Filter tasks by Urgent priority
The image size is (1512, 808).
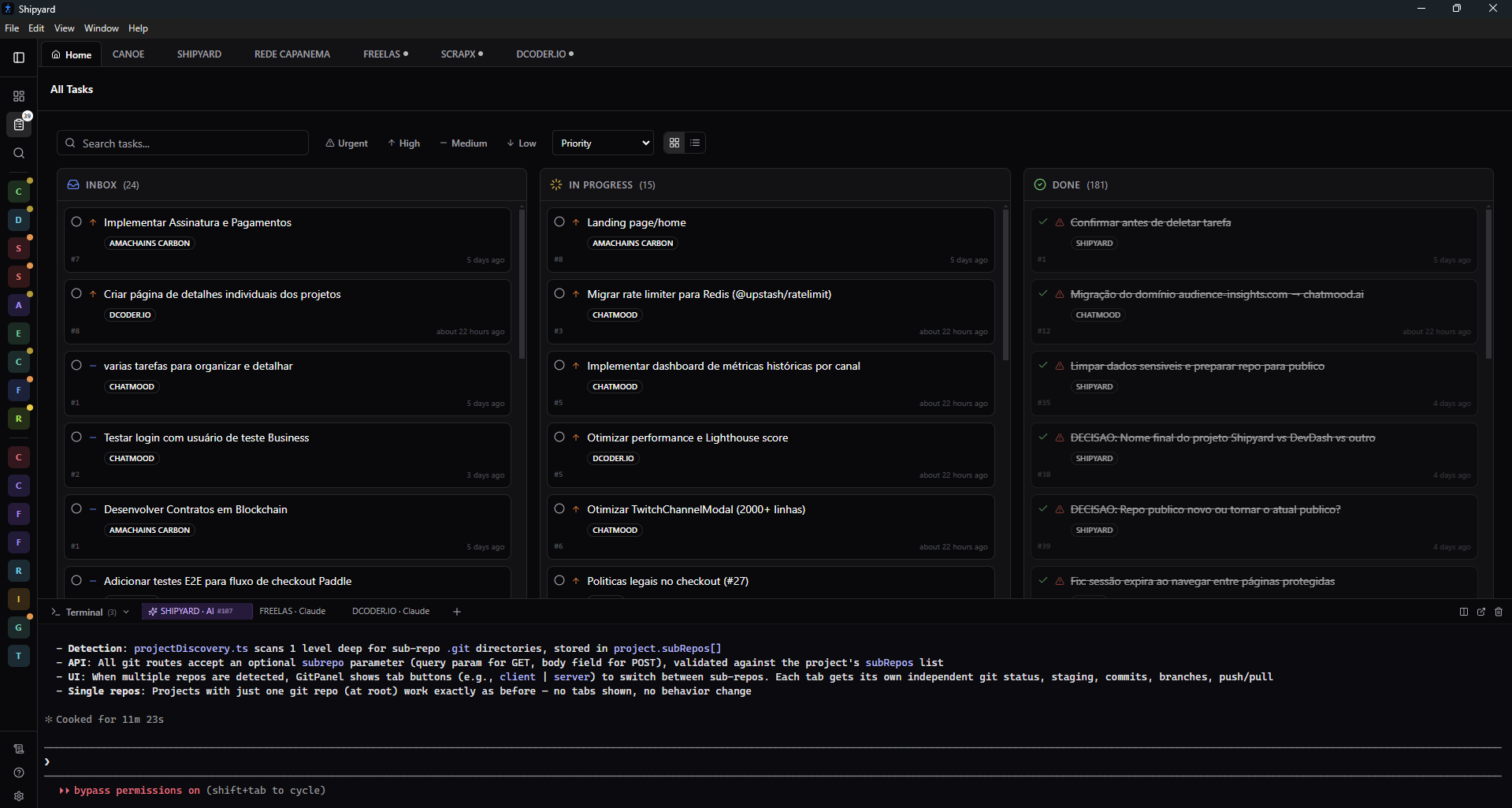(347, 143)
